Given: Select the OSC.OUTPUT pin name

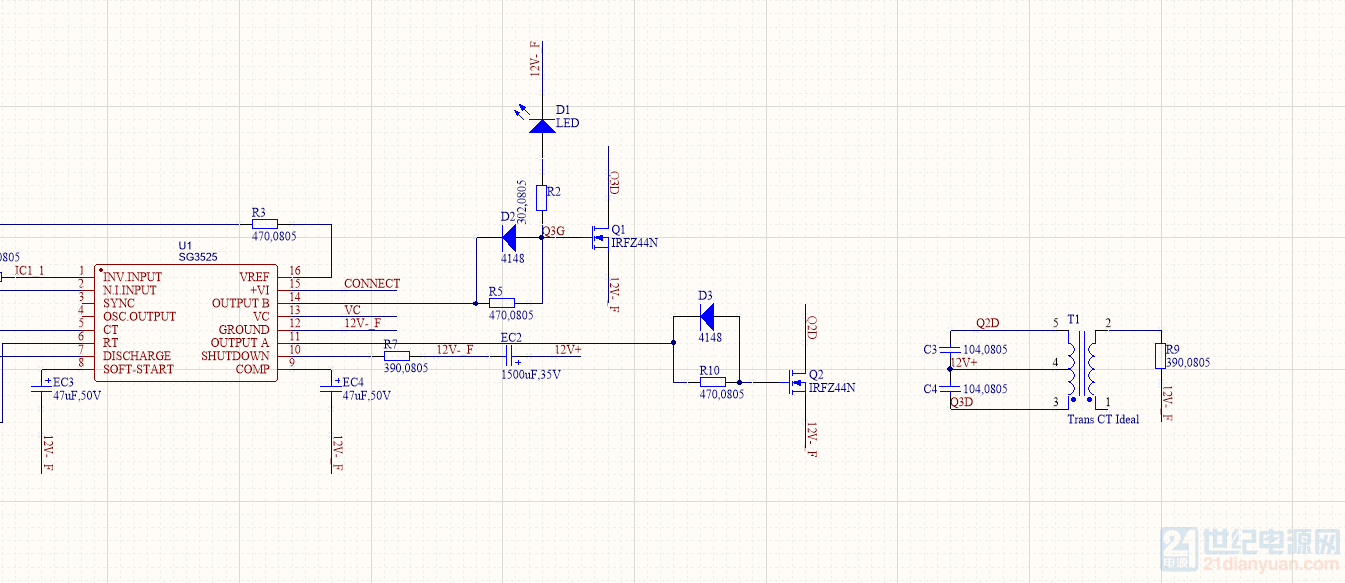Looking at the screenshot, I should [x=139, y=316].
